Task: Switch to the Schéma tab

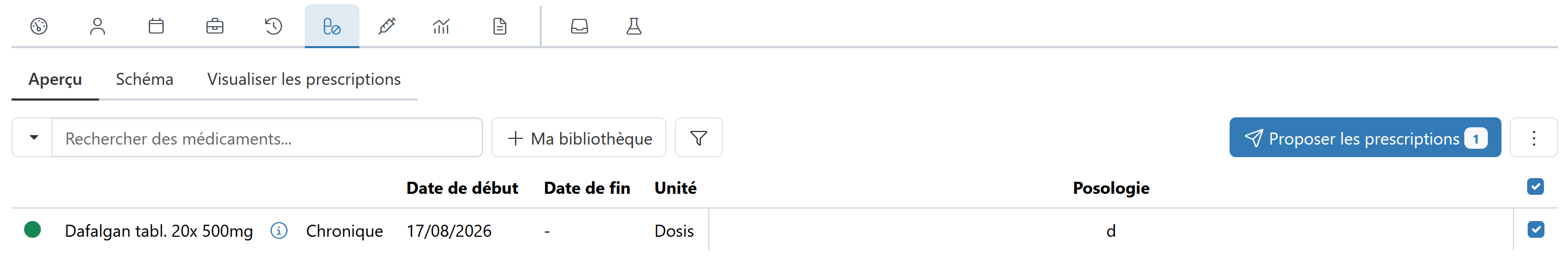Action: [x=144, y=80]
